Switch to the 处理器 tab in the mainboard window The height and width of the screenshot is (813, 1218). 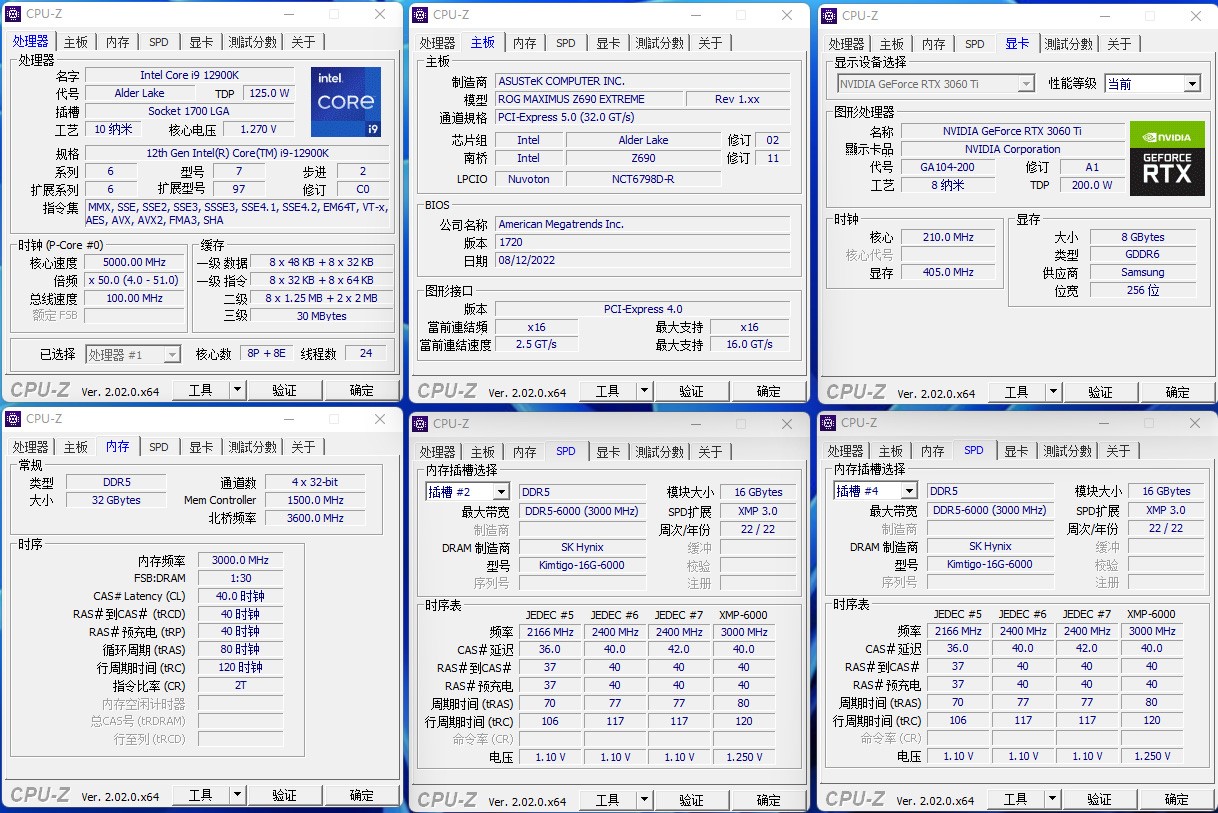tap(437, 43)
